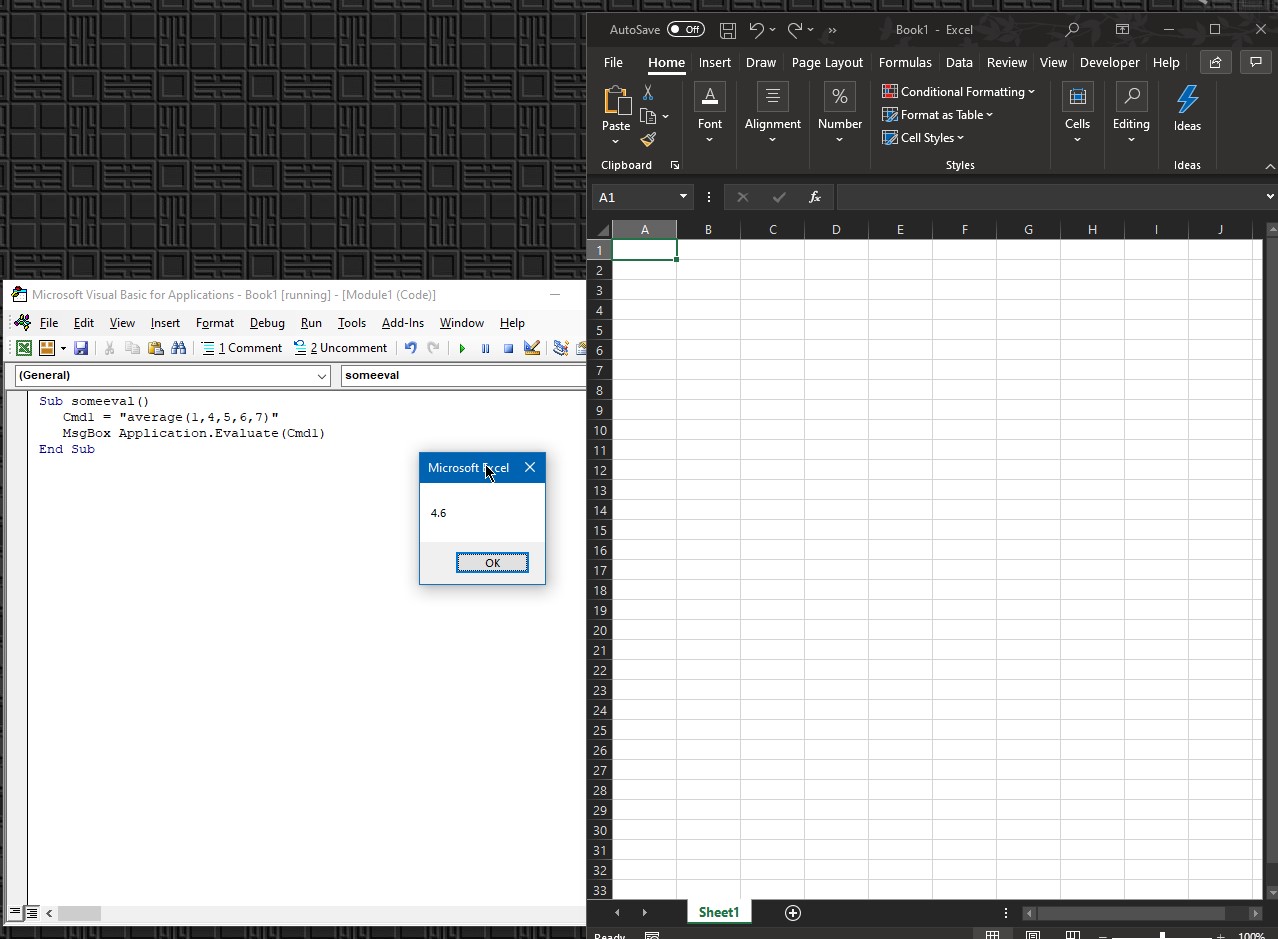Switch to Full Module View in code window
This screenshot has width=1278, height=939.
pos(32,913)
